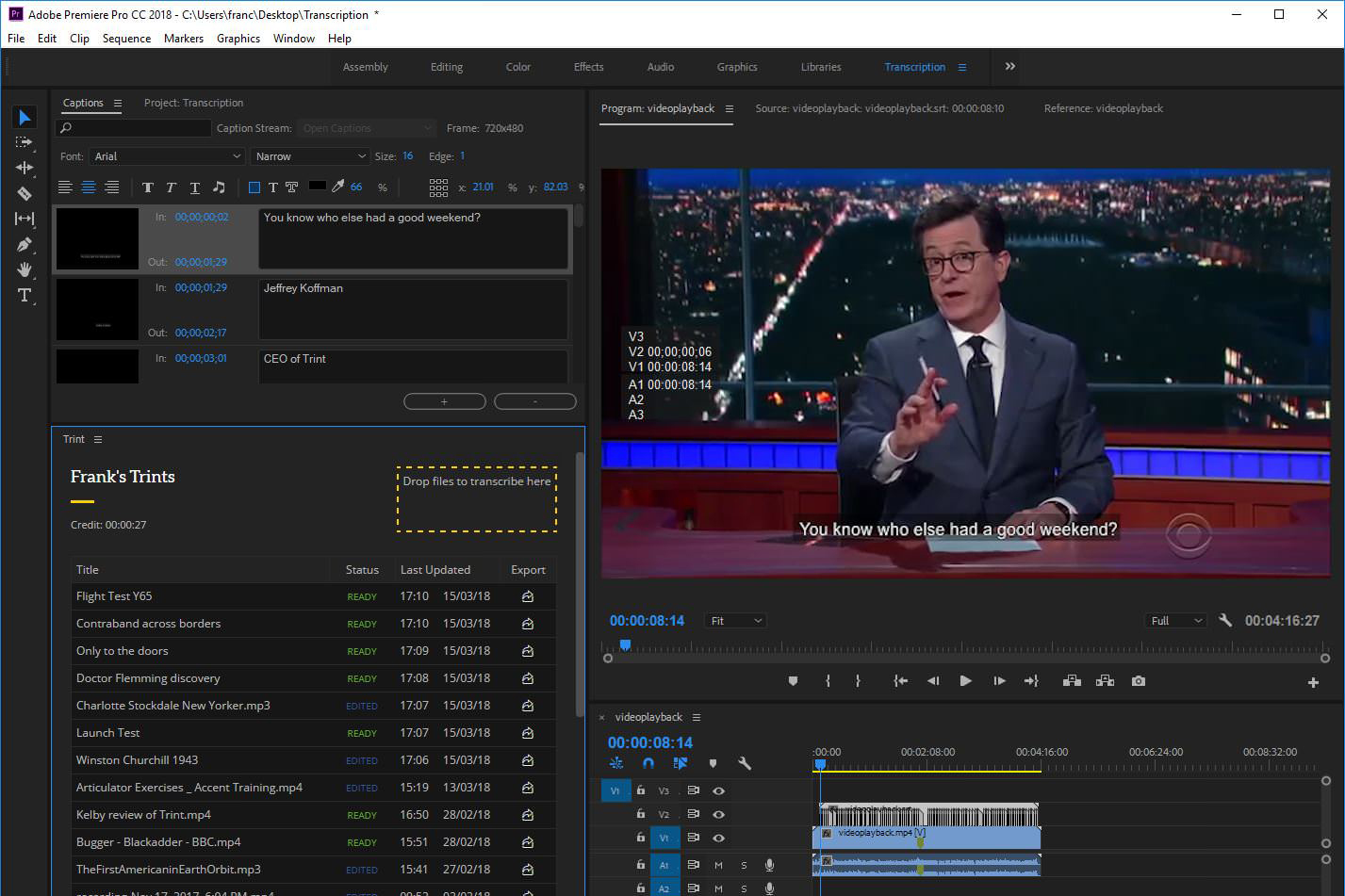Click the Add Marker button in Program monitor
1345x896 pixels.
(x=793, y=681)
